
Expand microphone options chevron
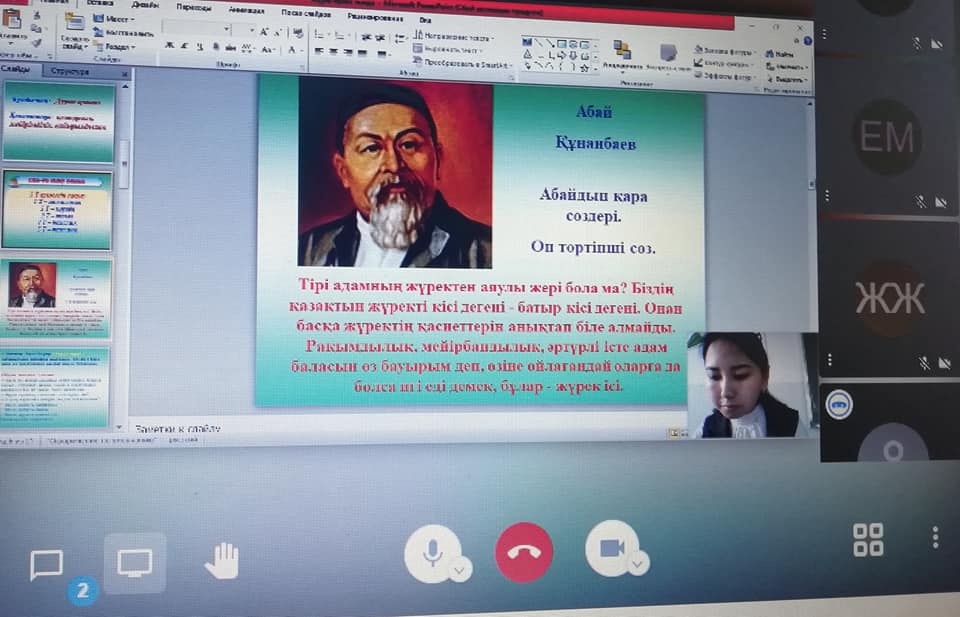[460, 570]
